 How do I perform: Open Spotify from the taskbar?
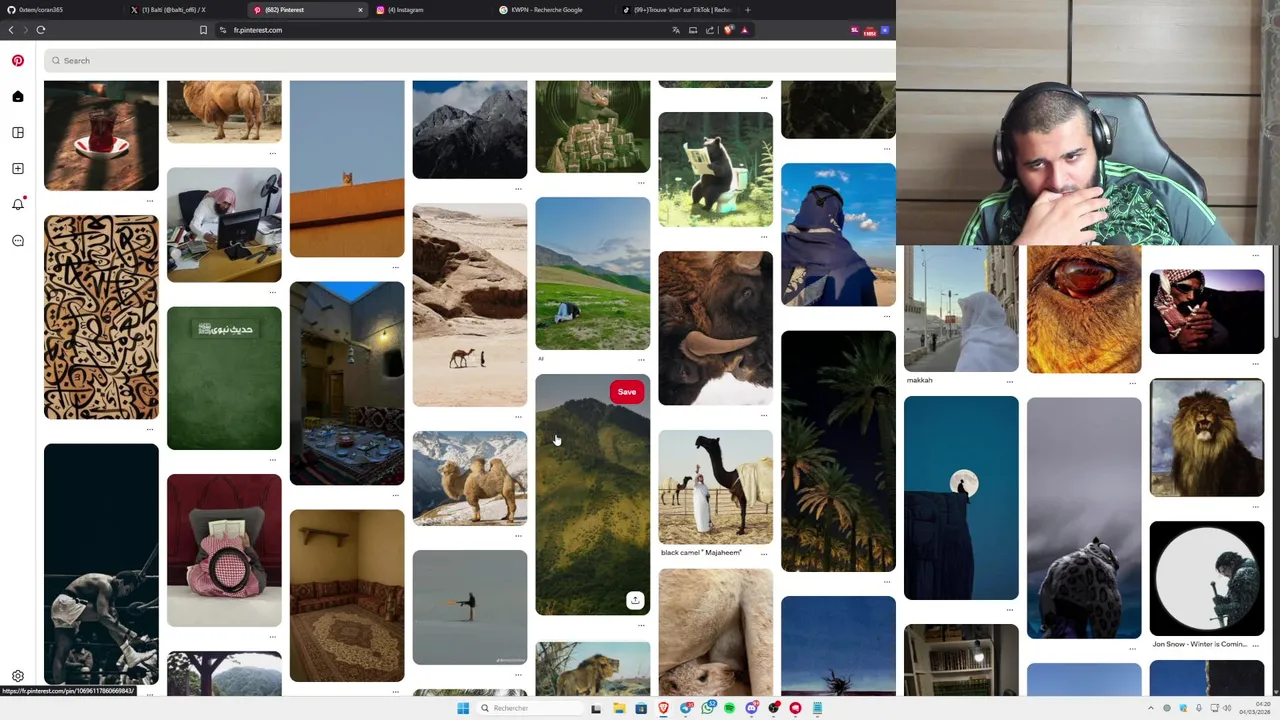(730, 708)
